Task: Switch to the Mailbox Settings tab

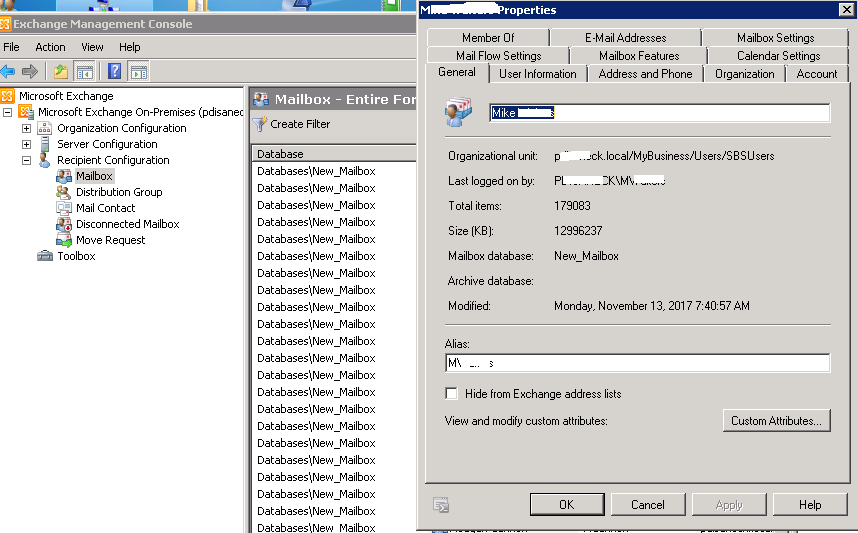Action: point(775,38)
